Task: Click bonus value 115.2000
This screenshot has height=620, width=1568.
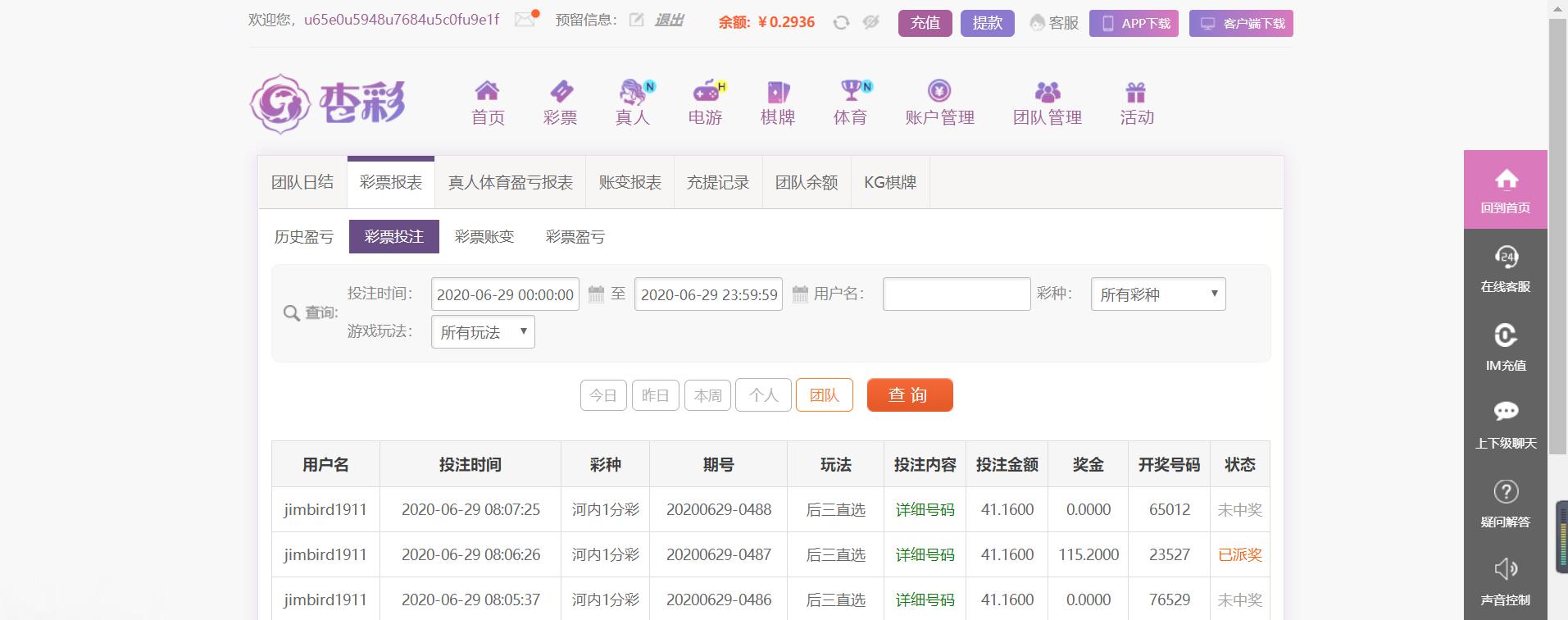Action: coord(1089,555)
